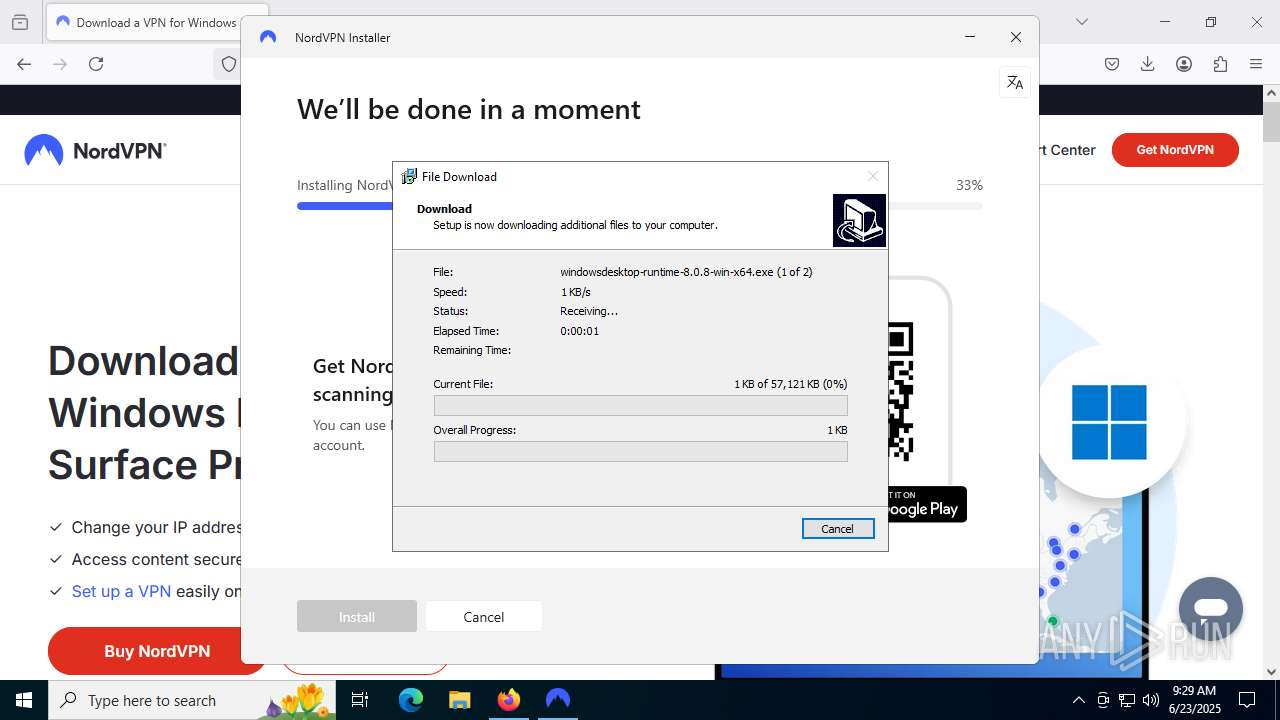This screenshot has width=1280, height=720.
Task: Click the Firefox forward arrow
Action: [x=60, y=64]
